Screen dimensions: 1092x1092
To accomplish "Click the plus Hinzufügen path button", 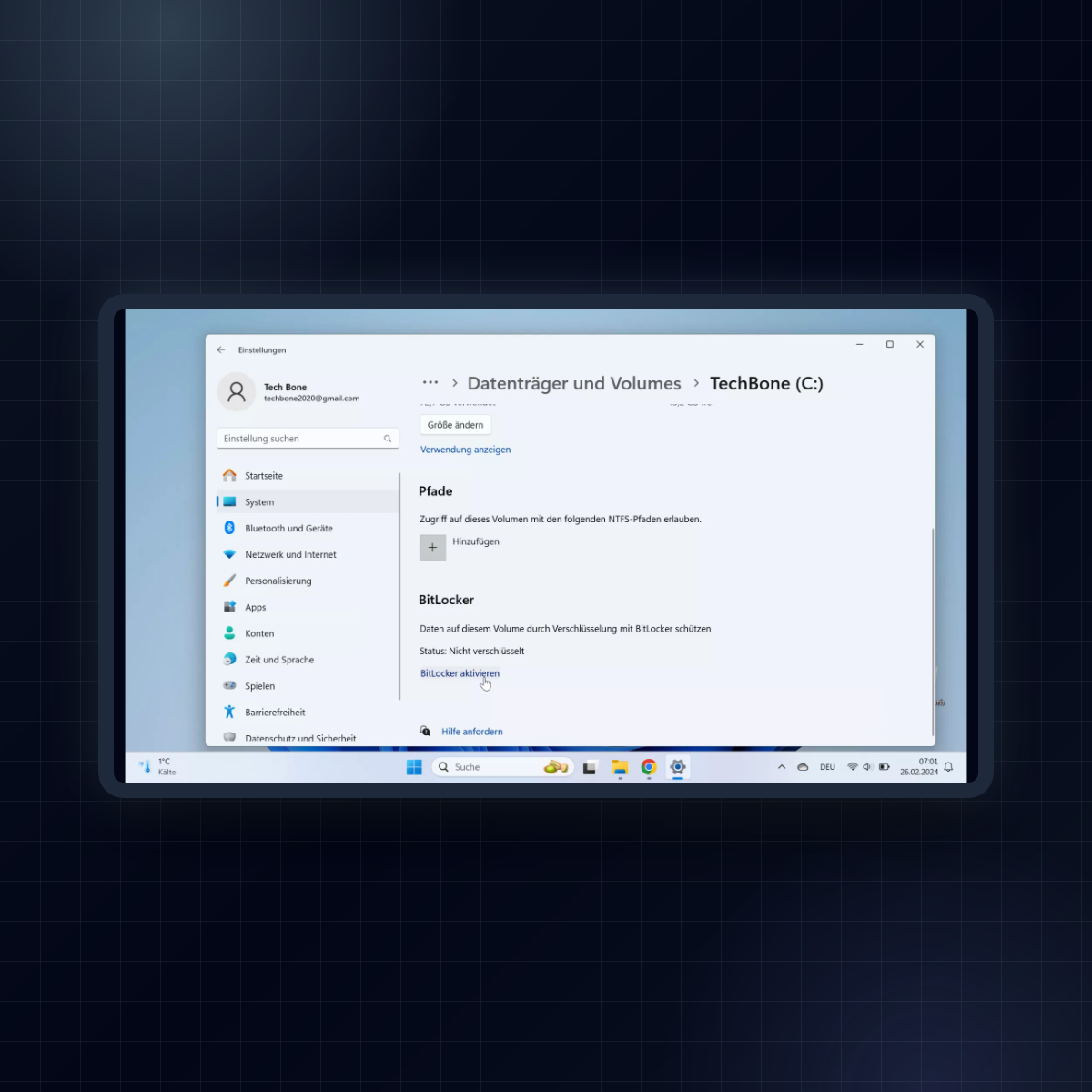I will coord(433,548).
